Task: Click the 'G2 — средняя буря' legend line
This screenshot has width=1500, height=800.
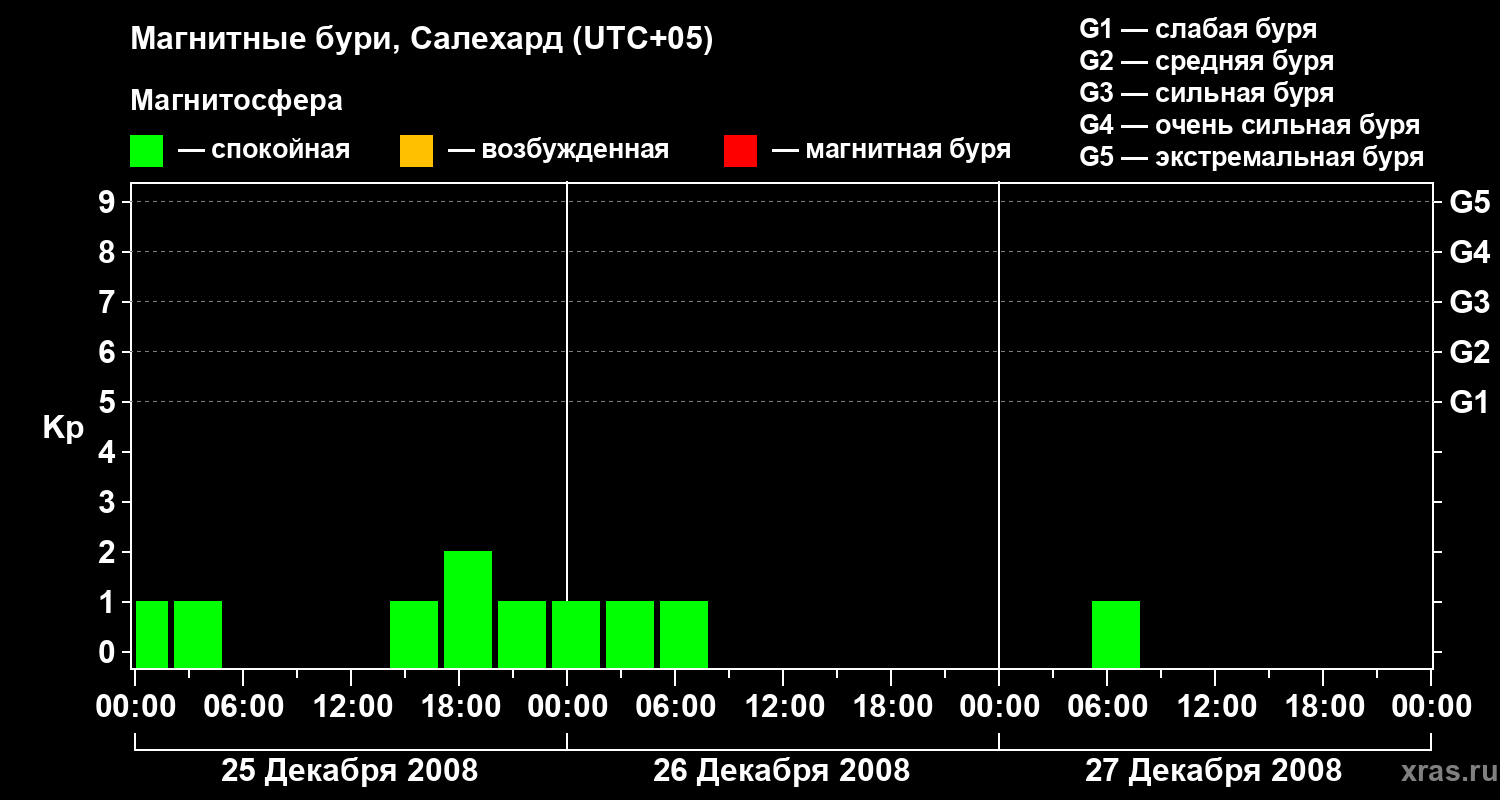Action: (1207, 61)
